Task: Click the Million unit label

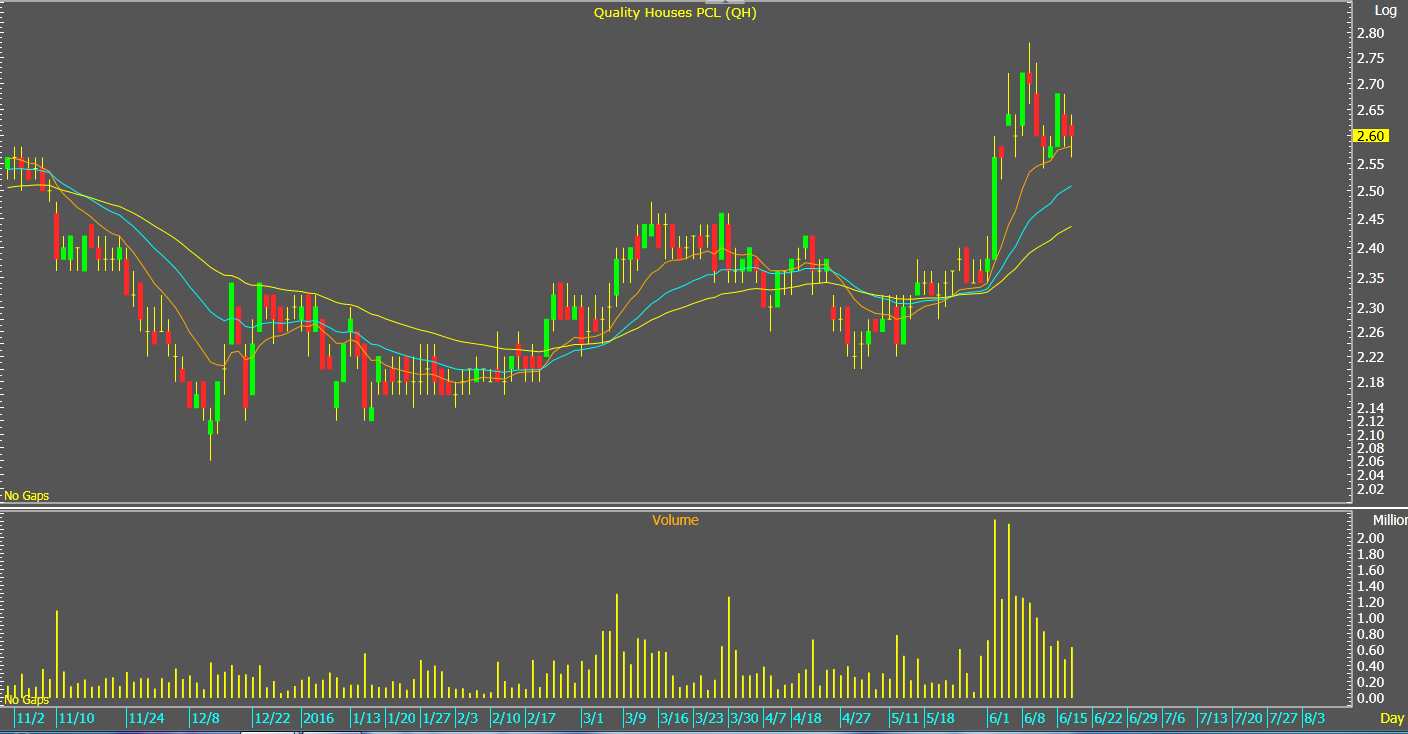Action: tap(1389, 520)
